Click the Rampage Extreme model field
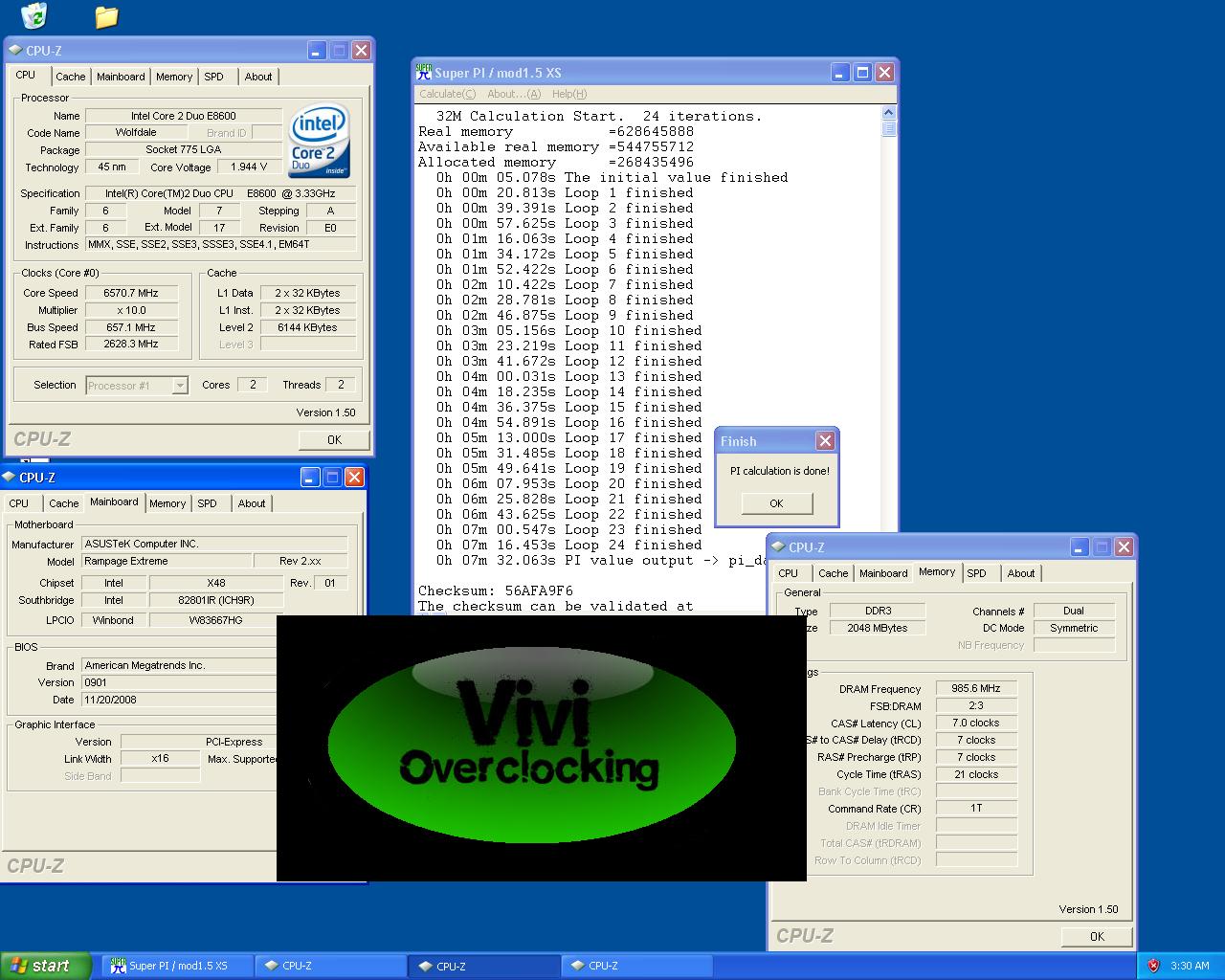Screen dimensions: 1225x980 tap(167, 562)
